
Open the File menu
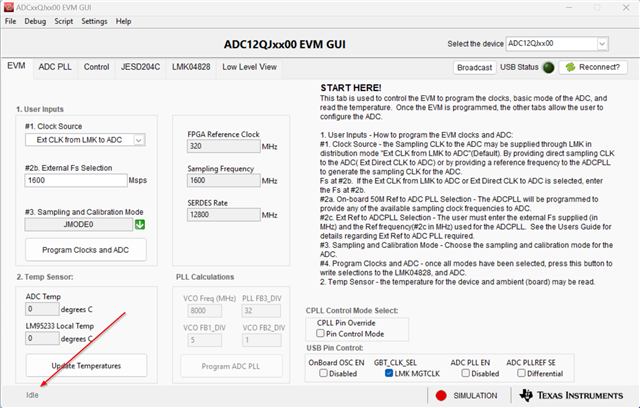(x=11, y=21)
